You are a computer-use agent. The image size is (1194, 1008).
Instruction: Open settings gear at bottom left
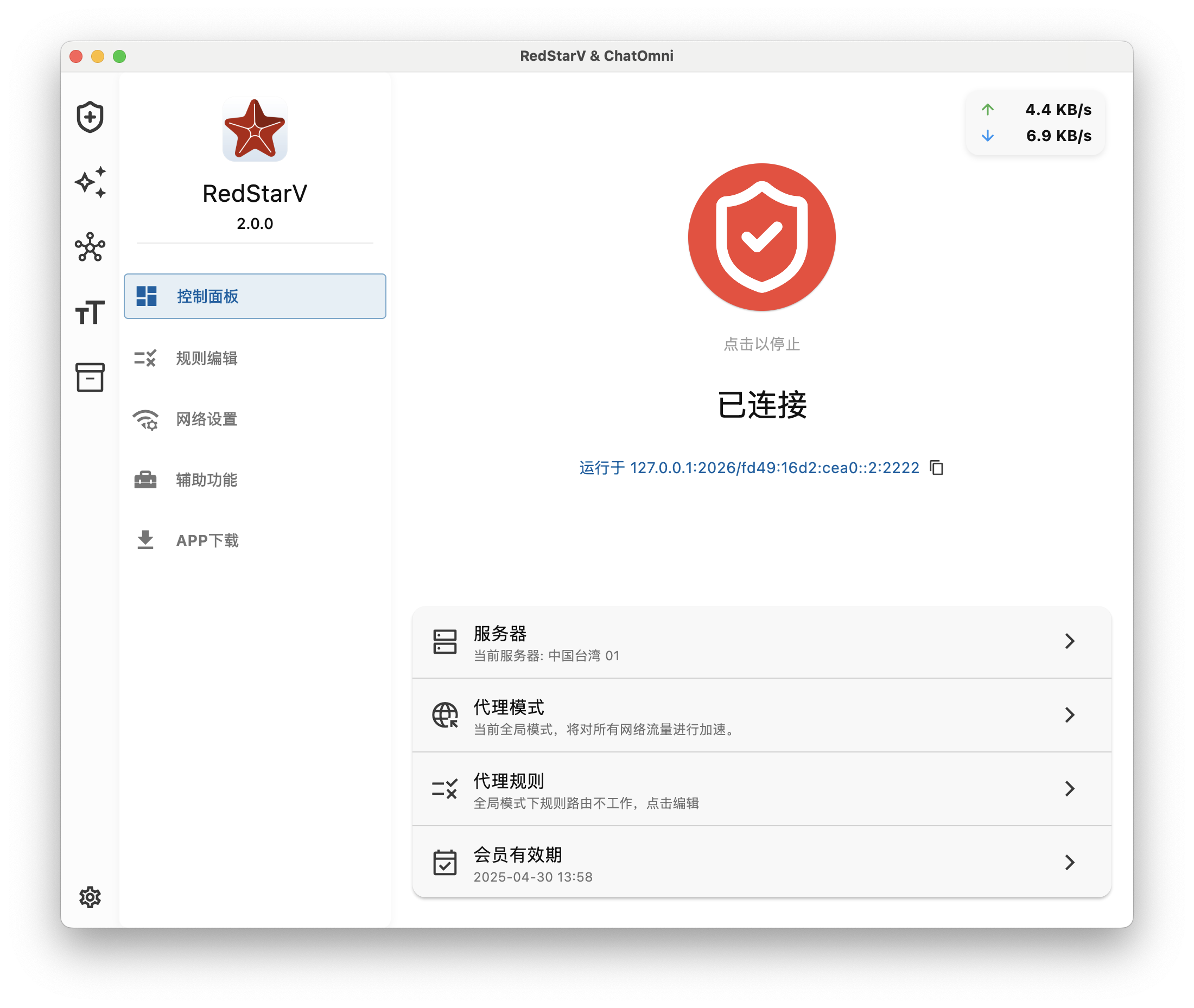click(90, 897)
